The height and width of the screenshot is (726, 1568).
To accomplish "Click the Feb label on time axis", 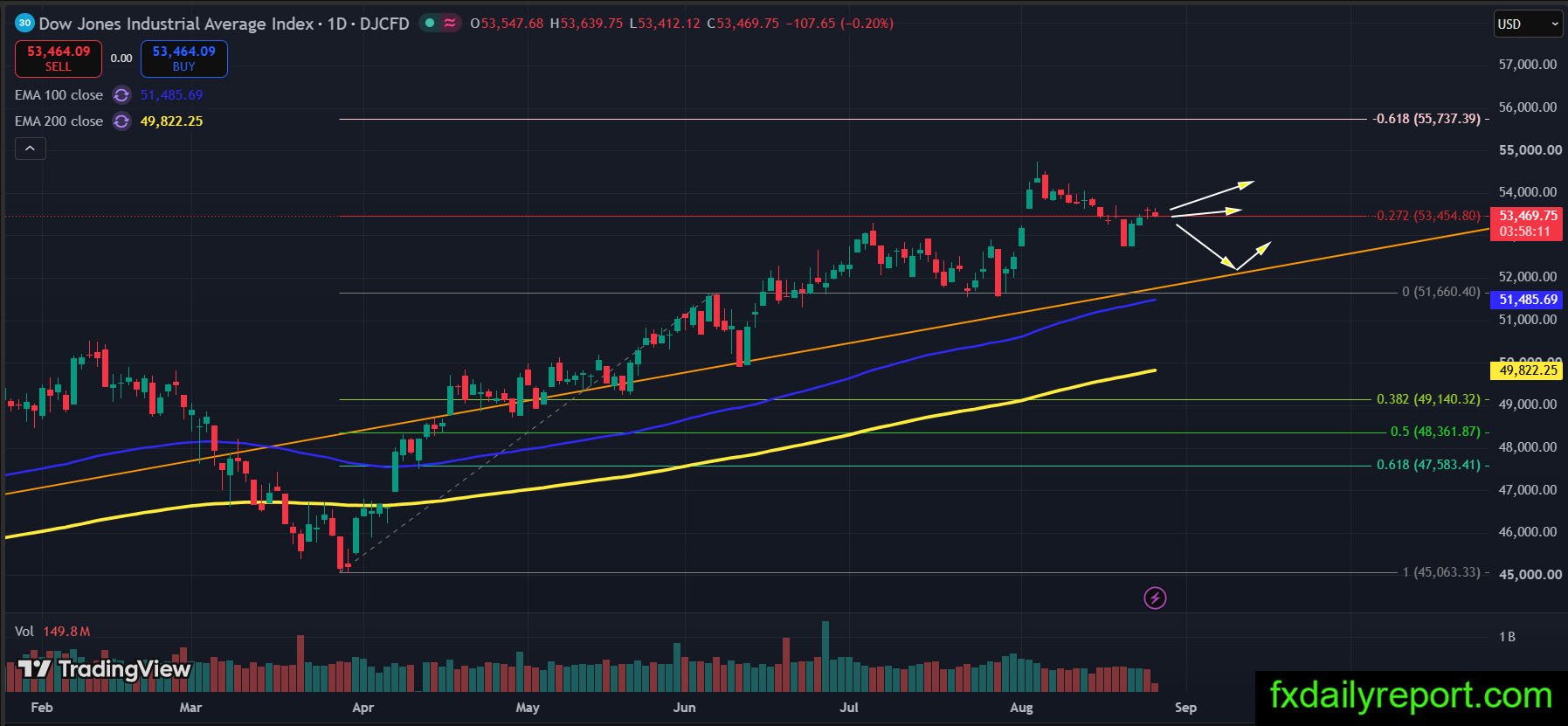I will coord(41,707).
